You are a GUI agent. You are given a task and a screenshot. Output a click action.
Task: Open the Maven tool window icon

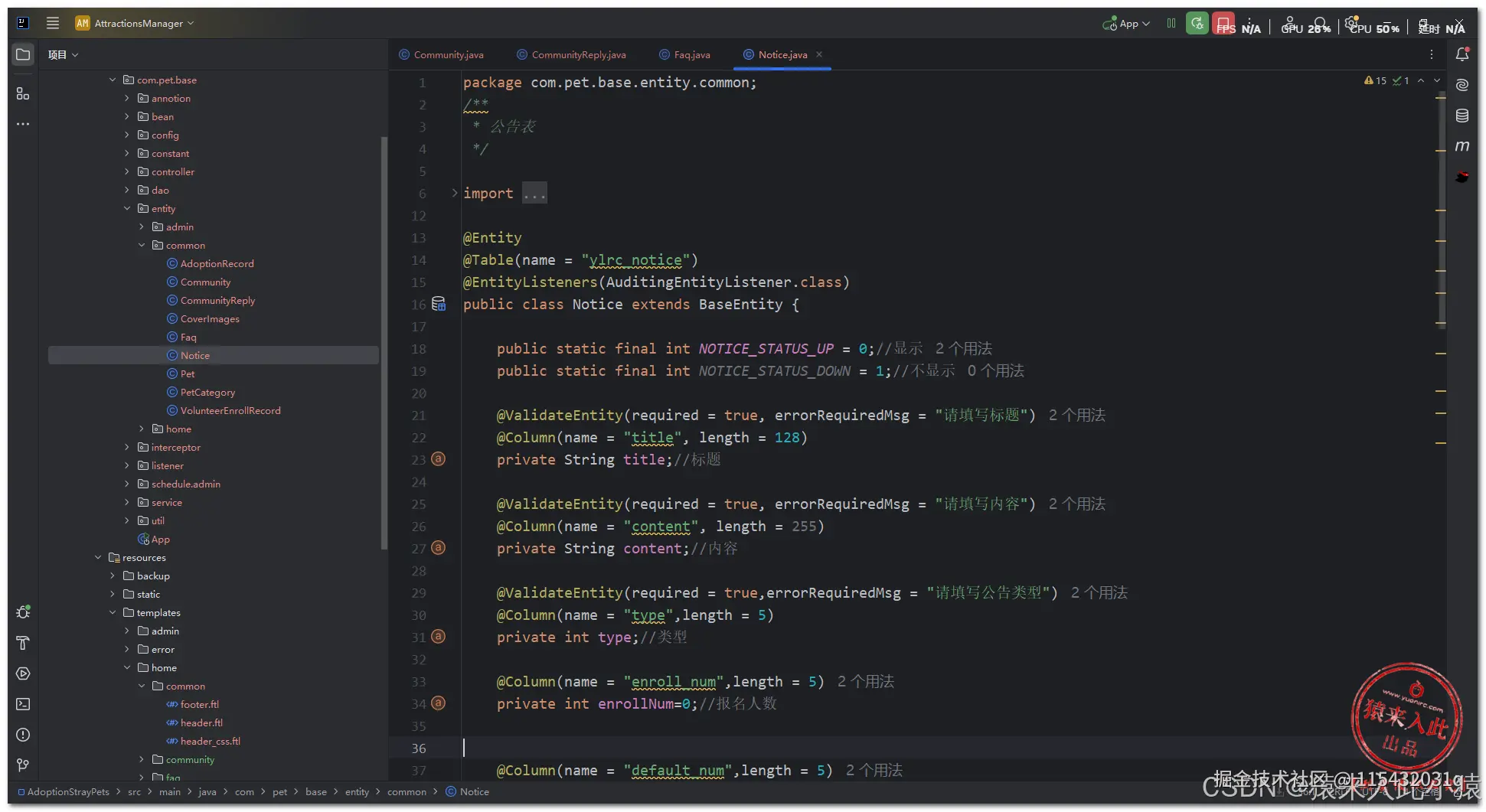point(1462,146)
